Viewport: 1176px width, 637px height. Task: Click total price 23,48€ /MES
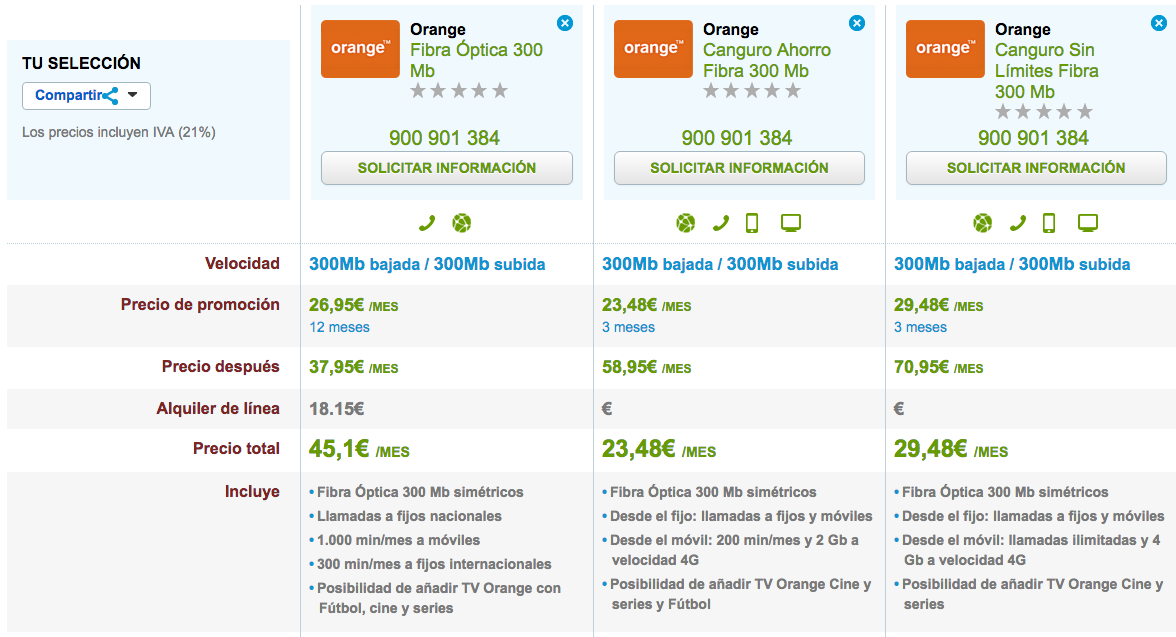658,449
